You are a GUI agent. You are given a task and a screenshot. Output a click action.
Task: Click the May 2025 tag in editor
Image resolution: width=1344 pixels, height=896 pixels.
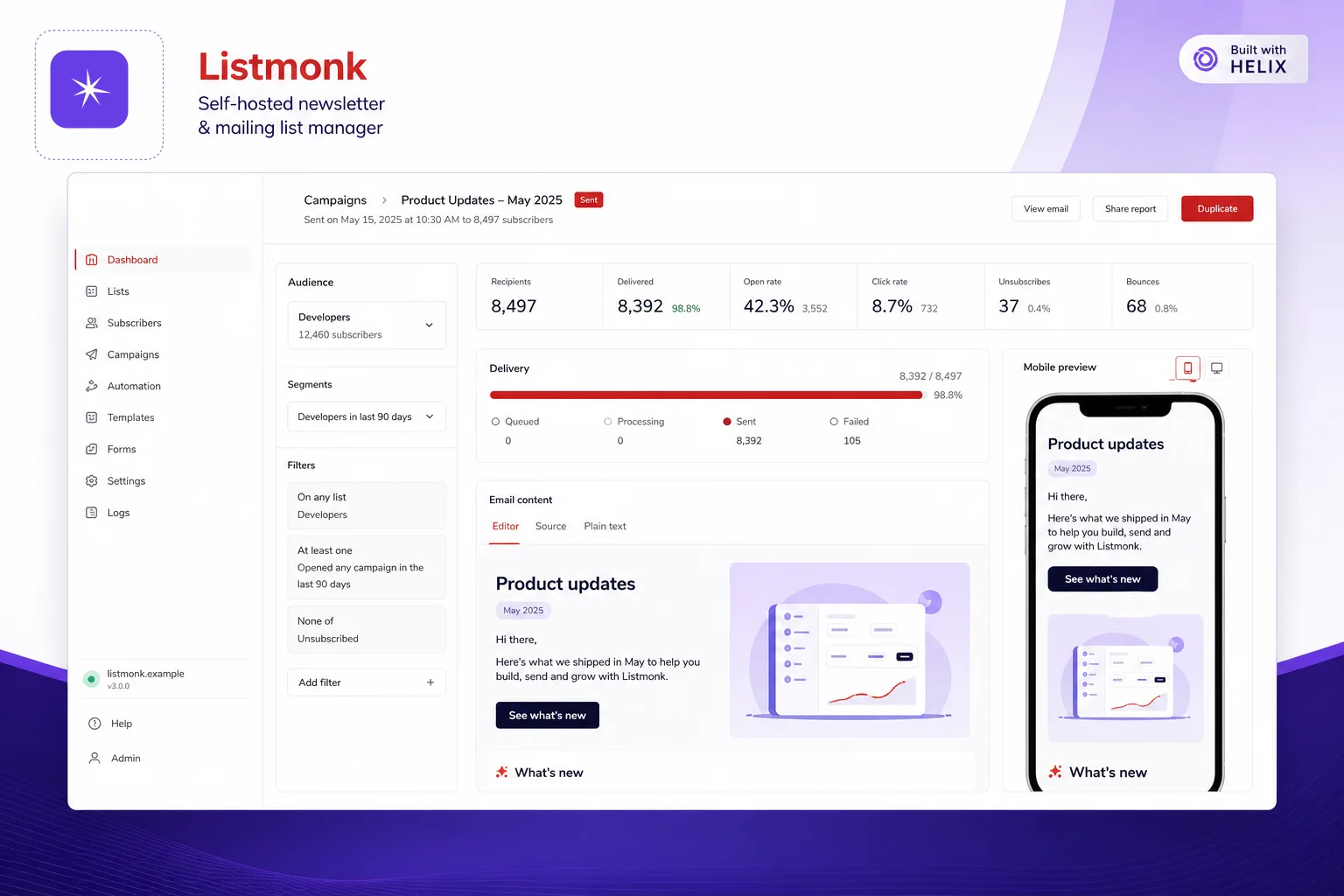523,611
